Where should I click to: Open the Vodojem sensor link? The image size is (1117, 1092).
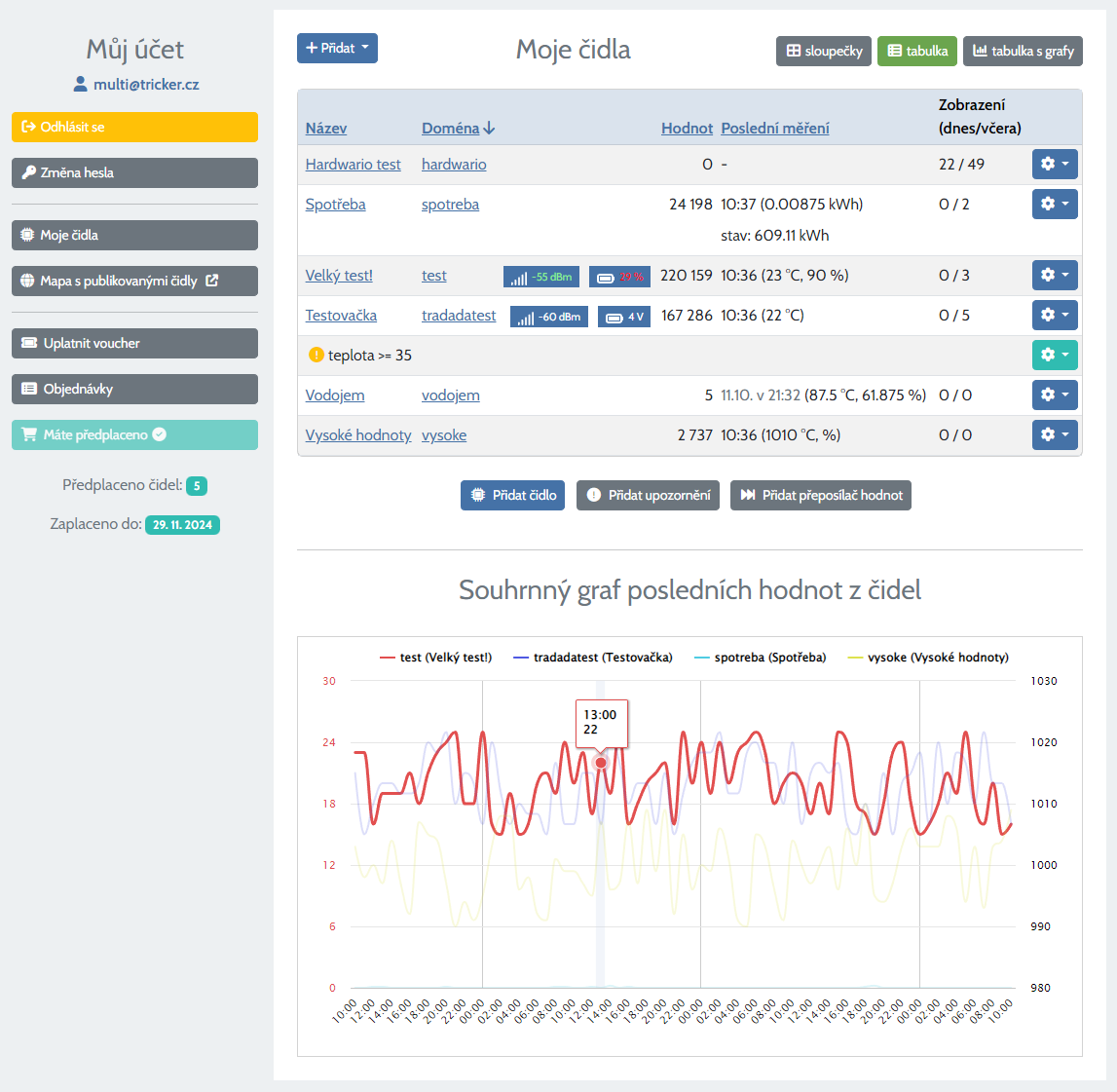pyautogui.click(x=335, y=395)
